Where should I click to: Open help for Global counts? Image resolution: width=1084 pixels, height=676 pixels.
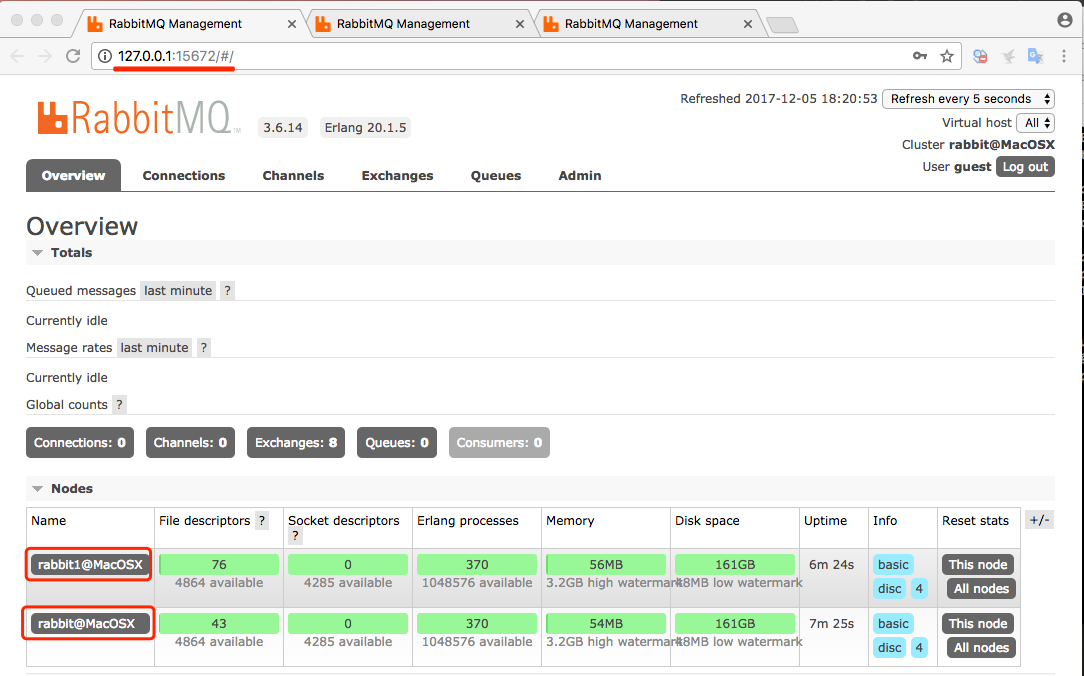(x=119, y=405)
